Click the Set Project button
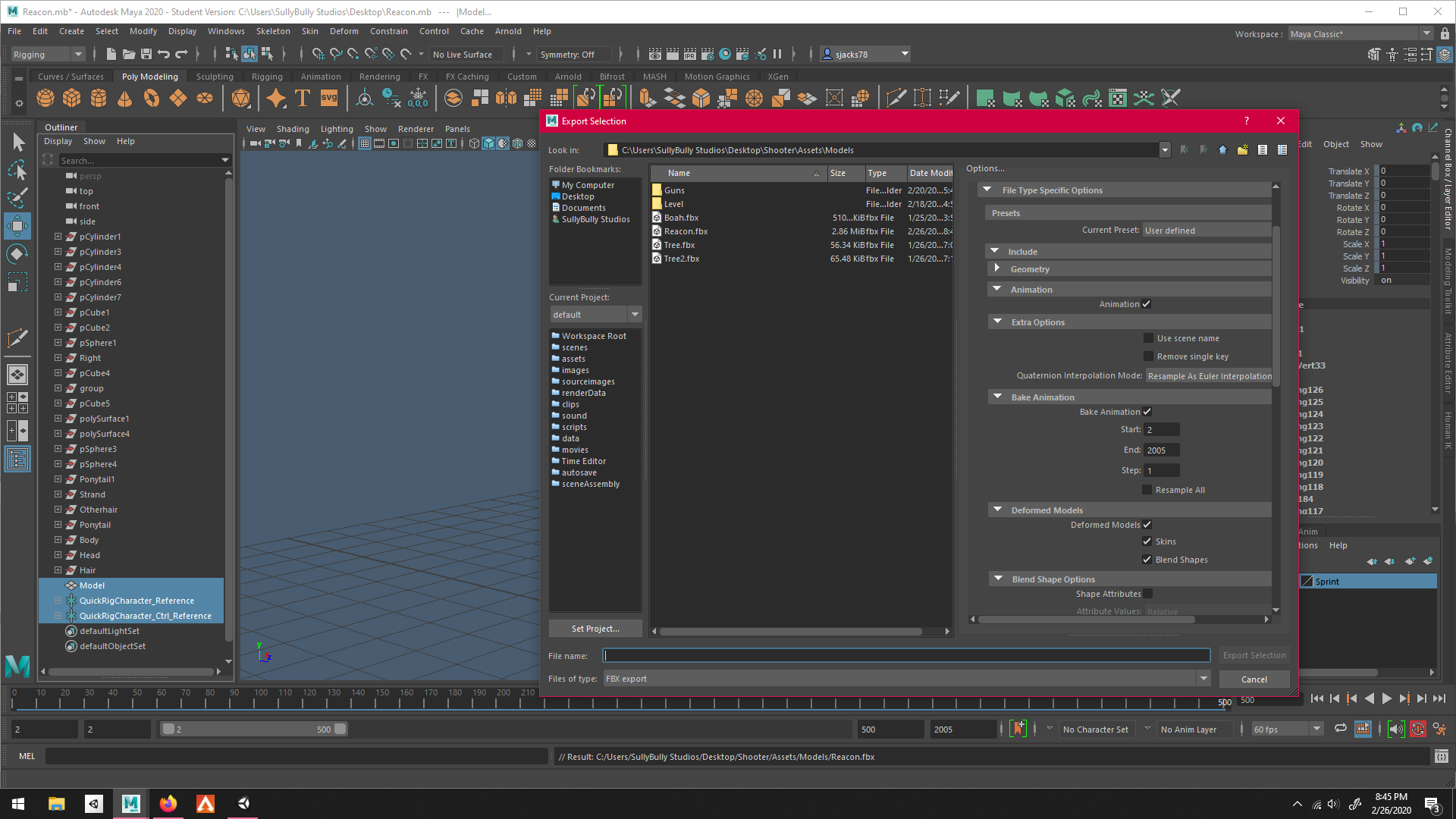 coord(595,629)
